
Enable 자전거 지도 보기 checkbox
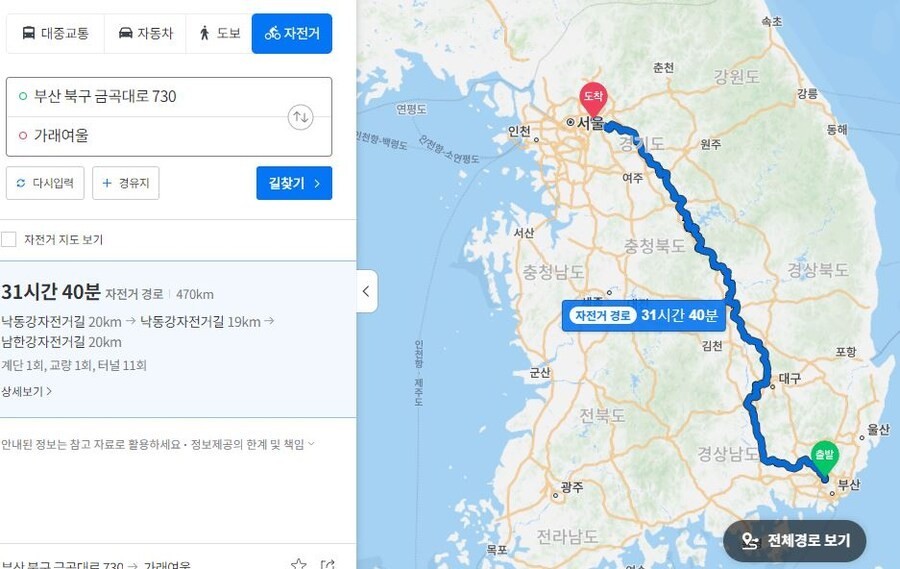click(x=9, y=239)
